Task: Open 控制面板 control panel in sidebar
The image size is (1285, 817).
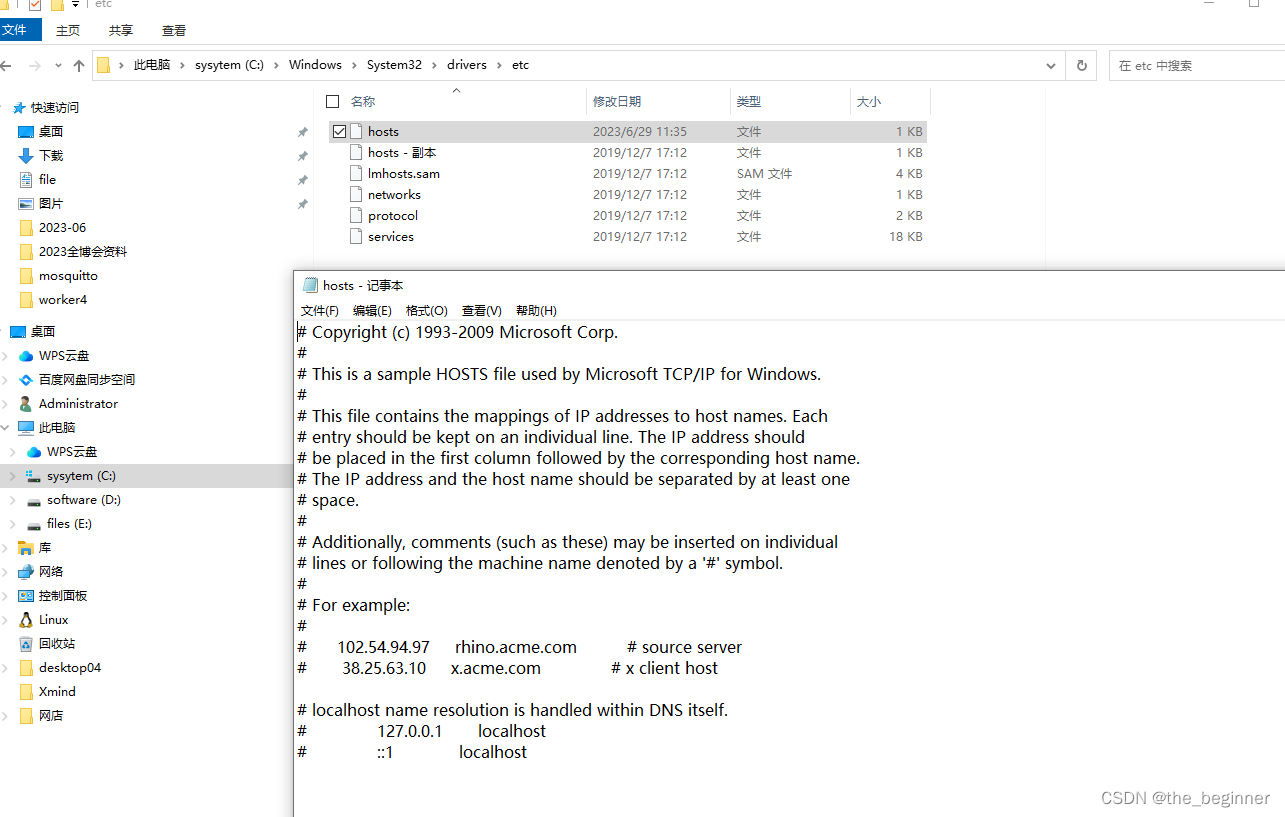Action: point(63,595)
